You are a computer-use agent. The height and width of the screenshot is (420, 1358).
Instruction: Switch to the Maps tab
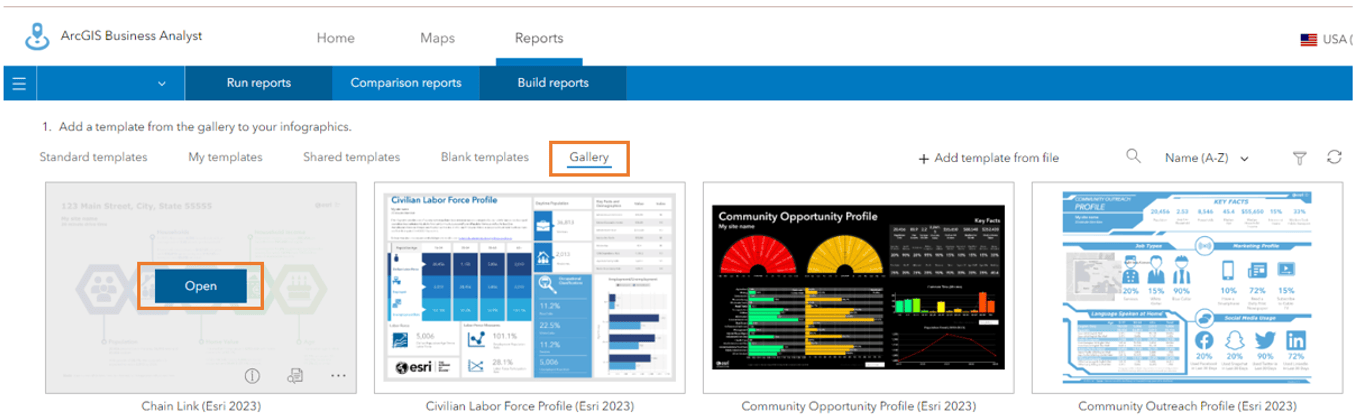437,38
